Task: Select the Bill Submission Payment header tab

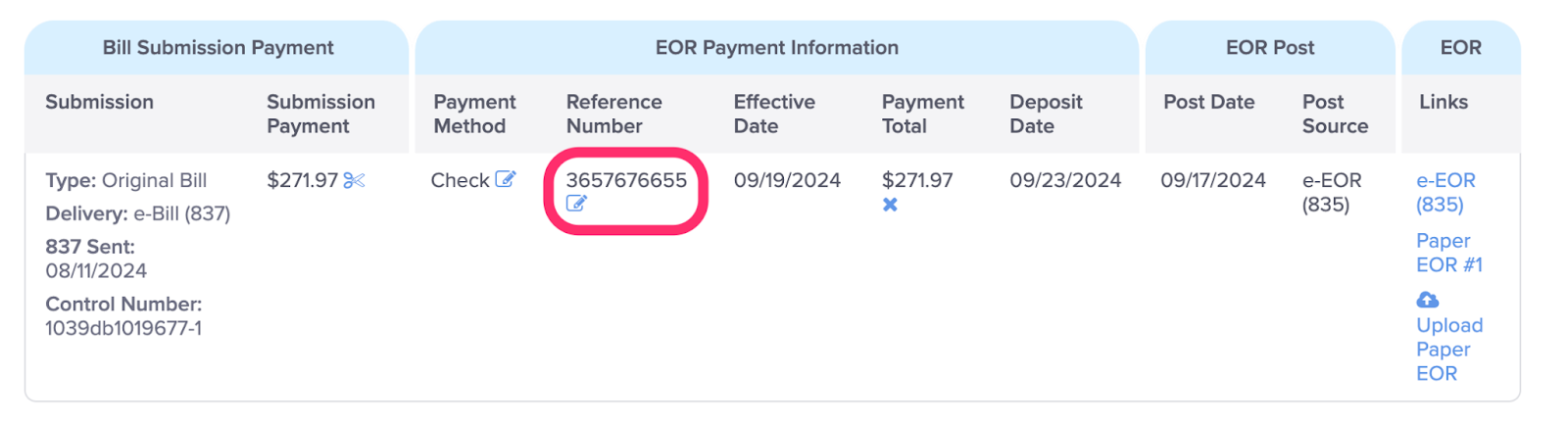Action: coord(218,48)
